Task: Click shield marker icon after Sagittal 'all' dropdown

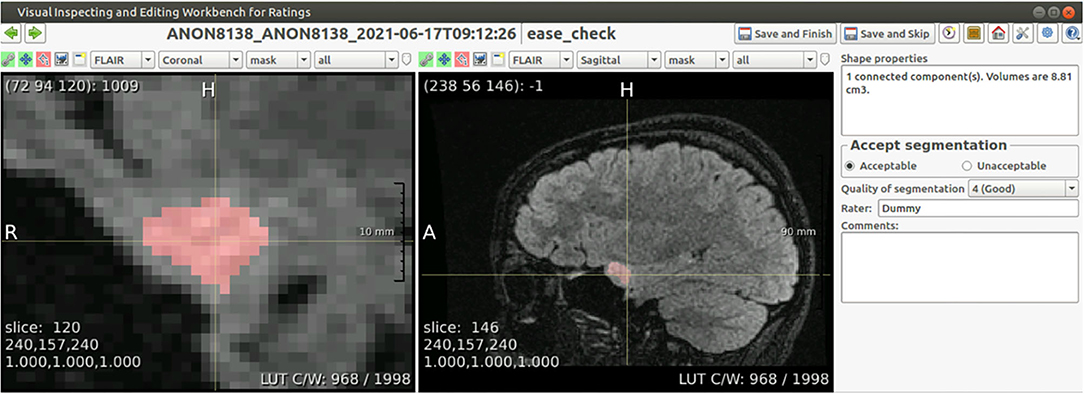Action: [x=825, y=59]
